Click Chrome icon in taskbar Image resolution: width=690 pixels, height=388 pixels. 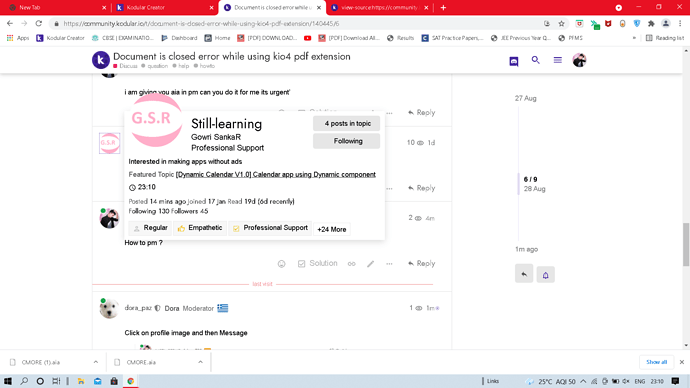[x=130, y=381]
